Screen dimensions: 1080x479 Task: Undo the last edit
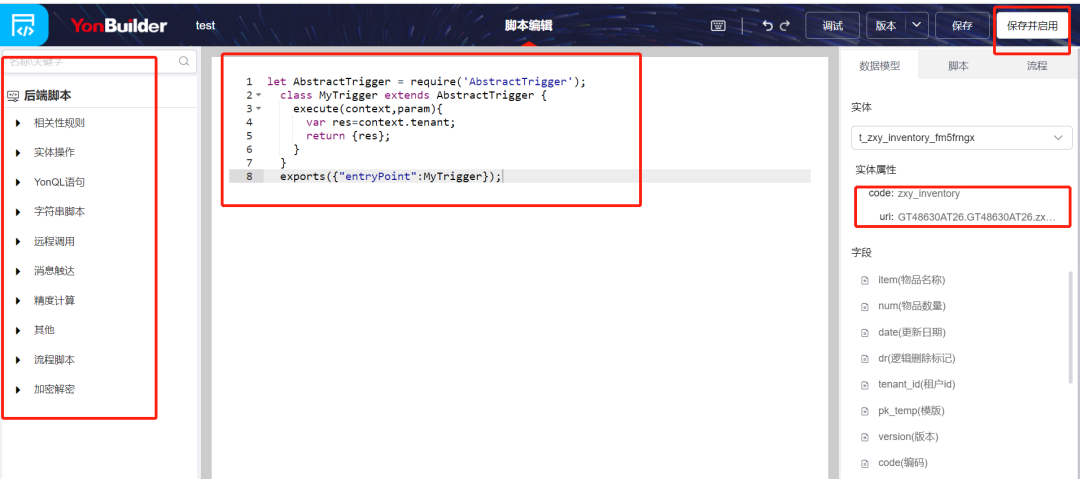tap(768, 26)
